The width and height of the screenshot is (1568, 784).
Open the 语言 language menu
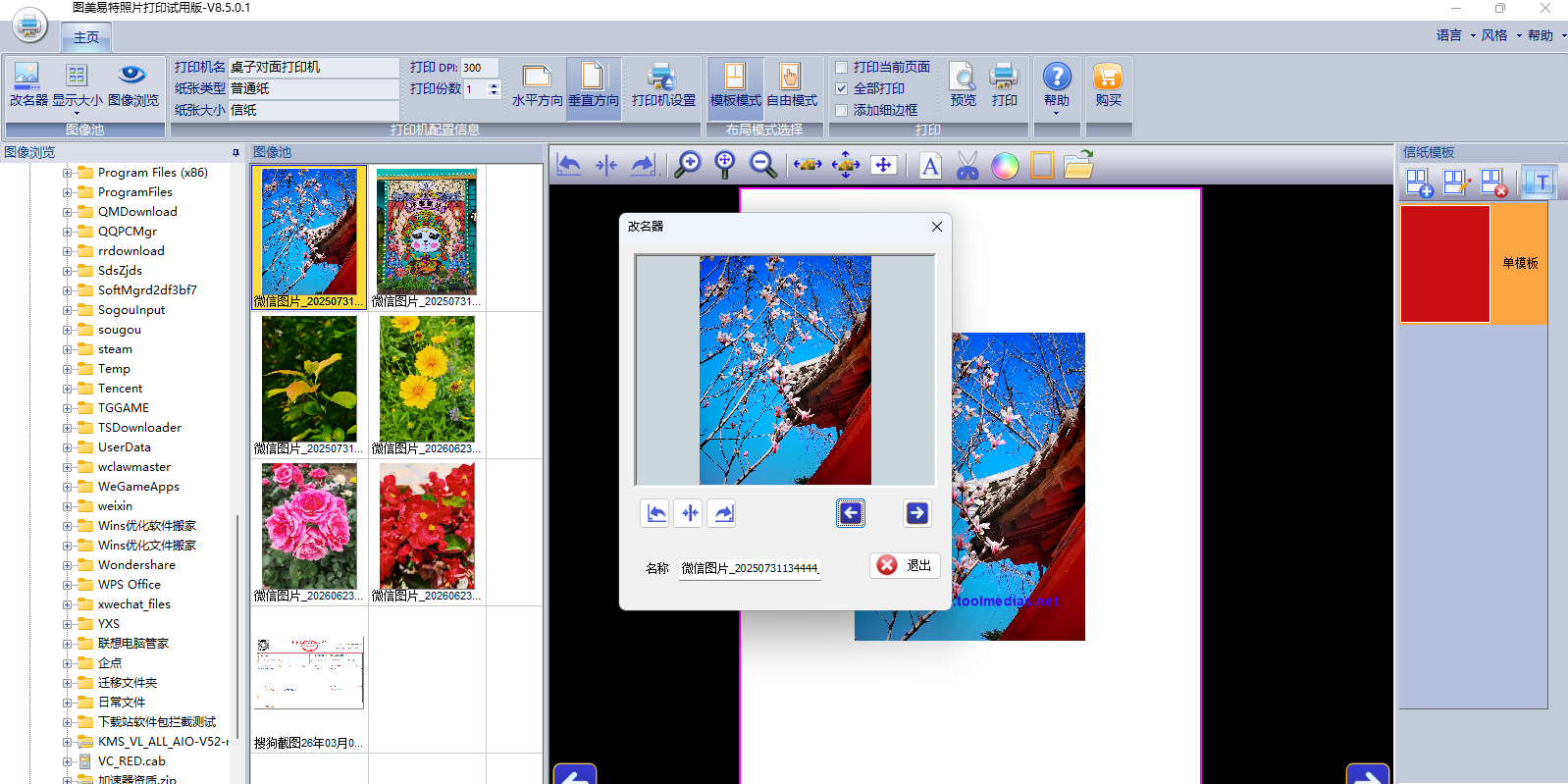[x=1455, y=35]
